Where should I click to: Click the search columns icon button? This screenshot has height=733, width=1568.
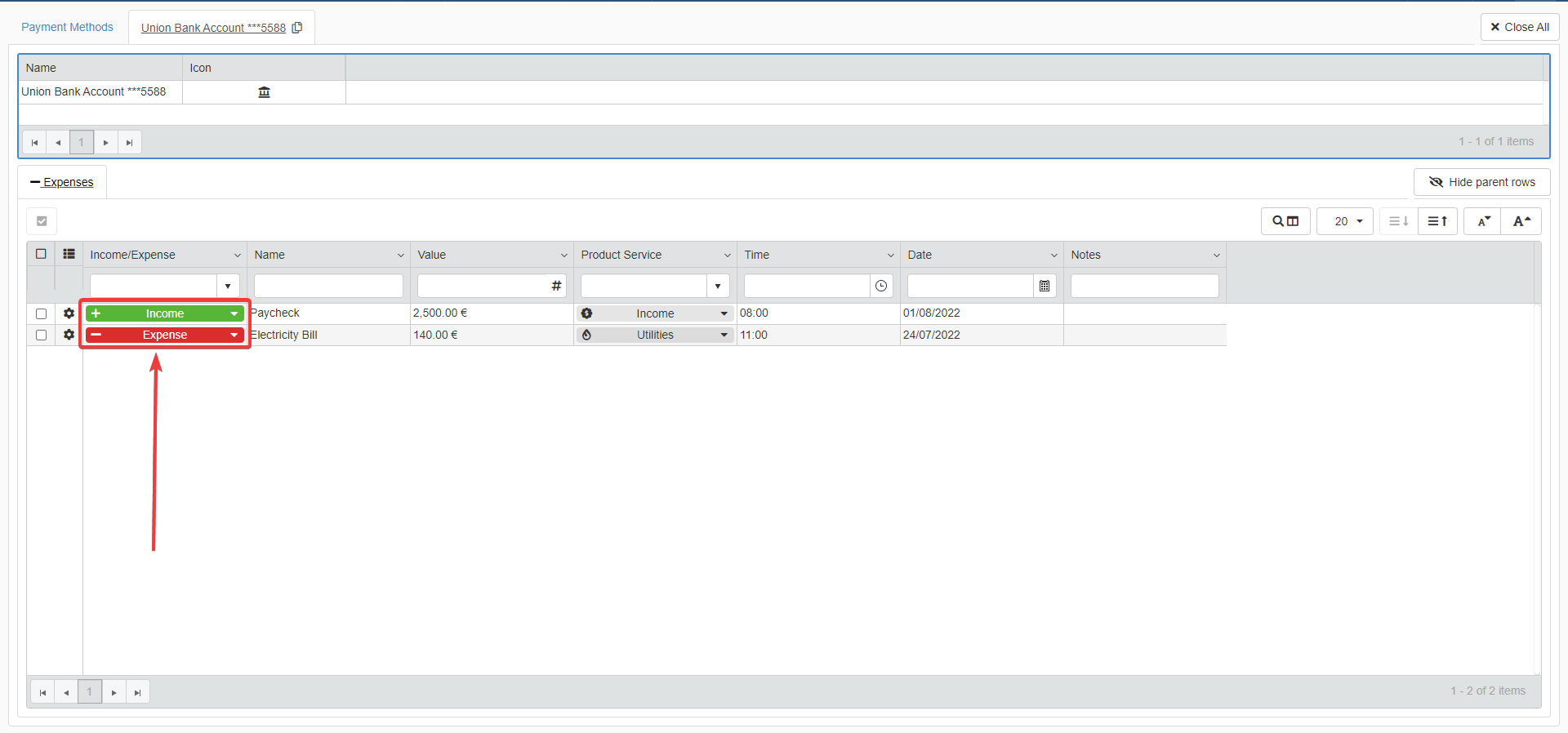tap(1285, 221)
